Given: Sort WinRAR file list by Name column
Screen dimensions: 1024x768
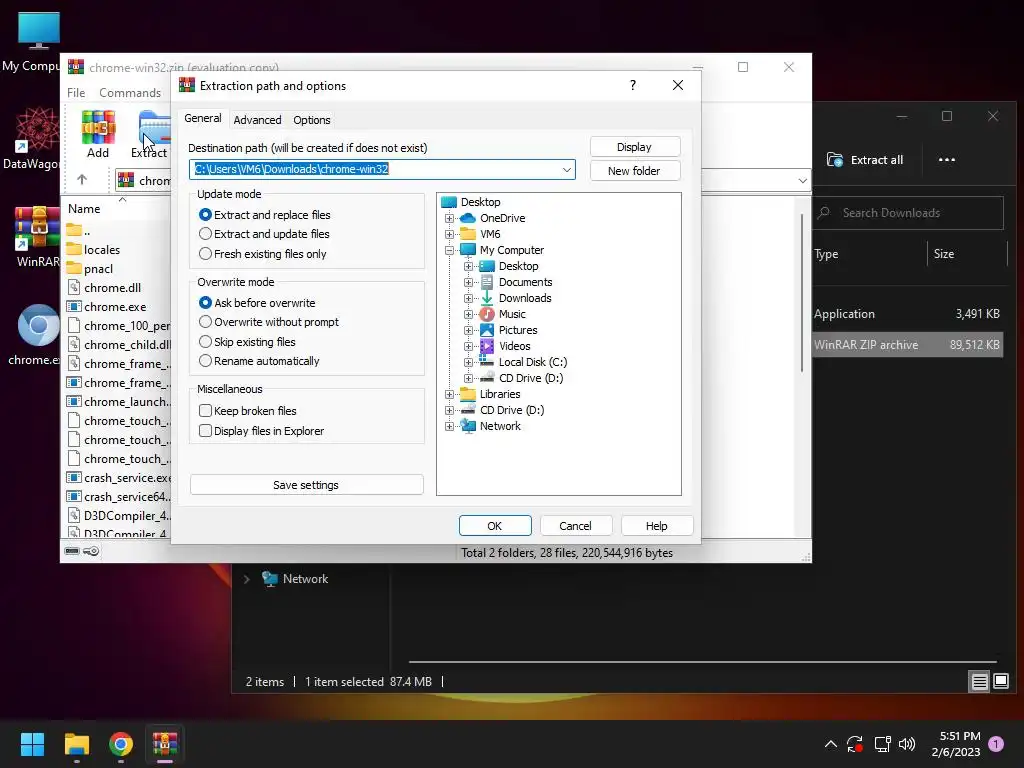Looking at the screenshot, I should pos(84,209).
